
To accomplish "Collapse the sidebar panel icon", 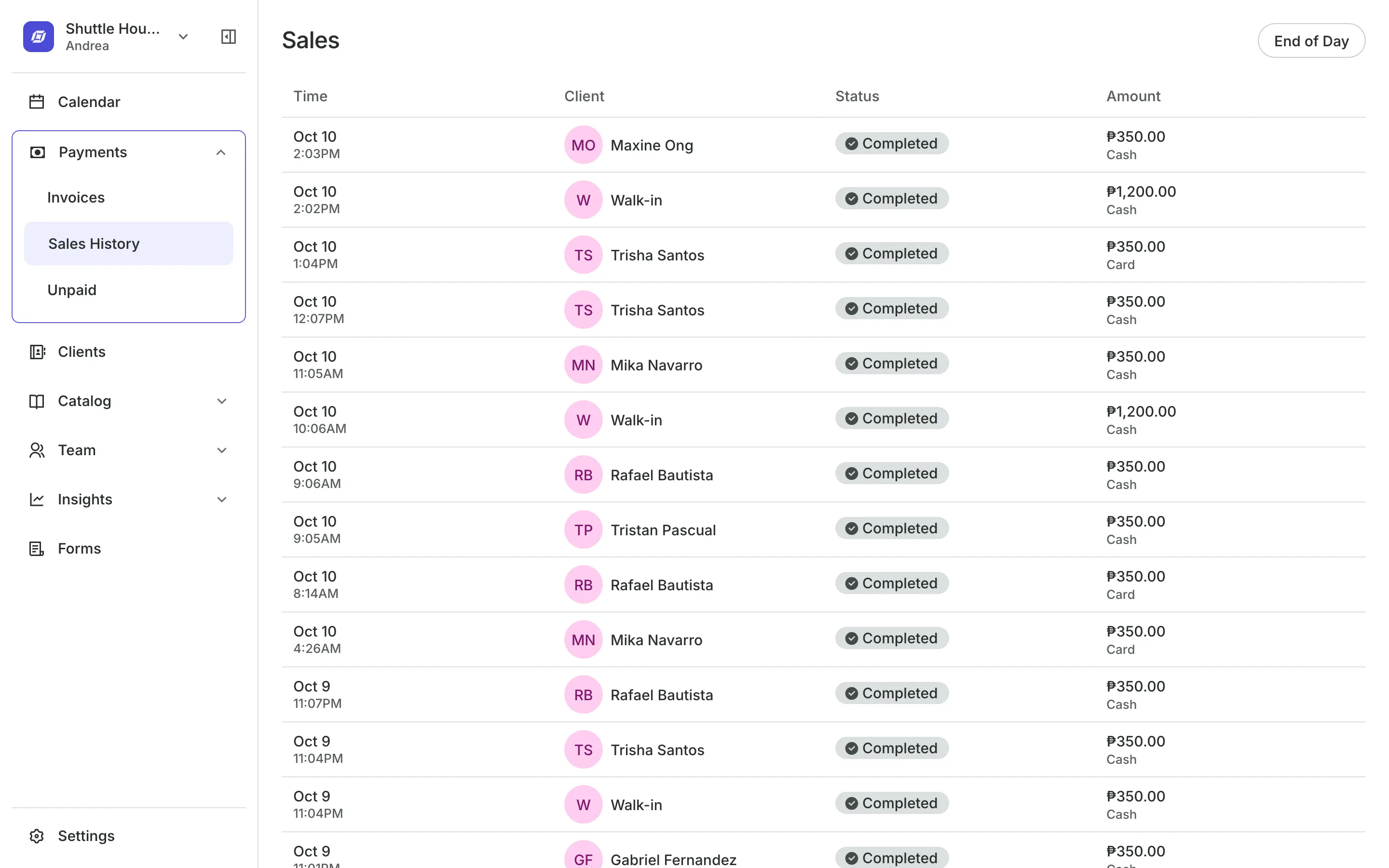I will (229, 37).
